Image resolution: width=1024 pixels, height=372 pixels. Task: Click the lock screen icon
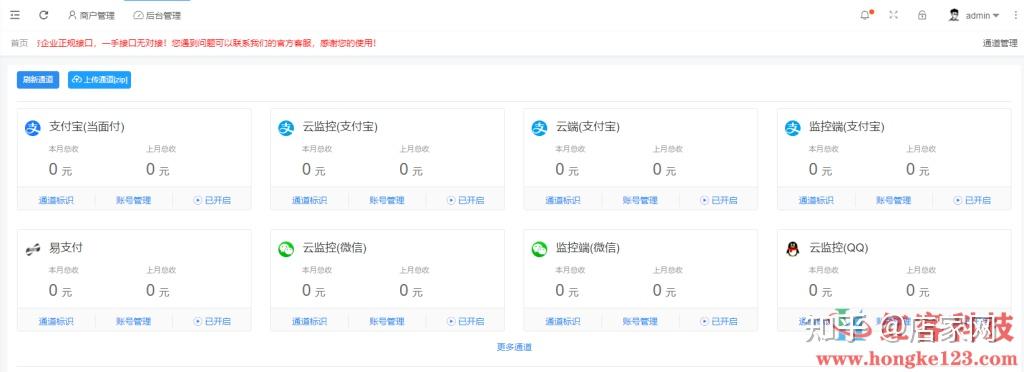(x=922, y=15)
